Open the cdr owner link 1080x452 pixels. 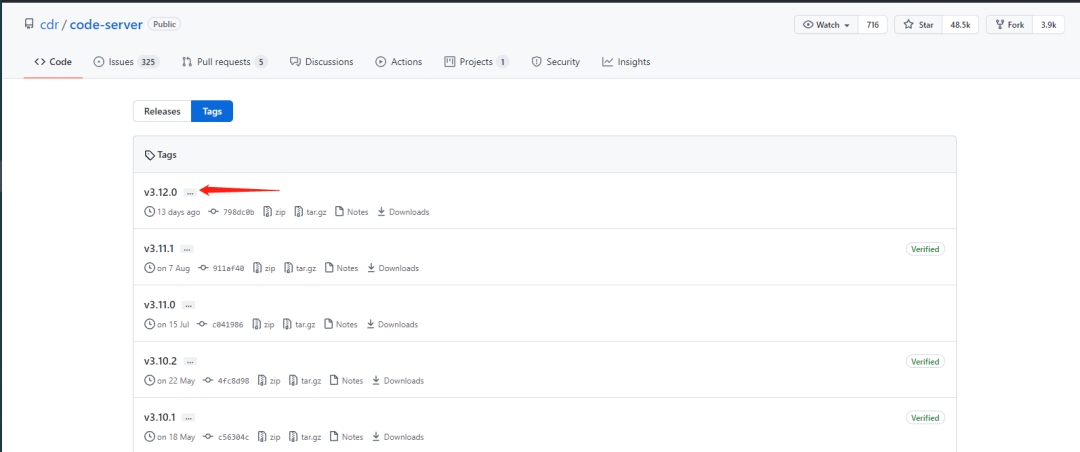49,25
